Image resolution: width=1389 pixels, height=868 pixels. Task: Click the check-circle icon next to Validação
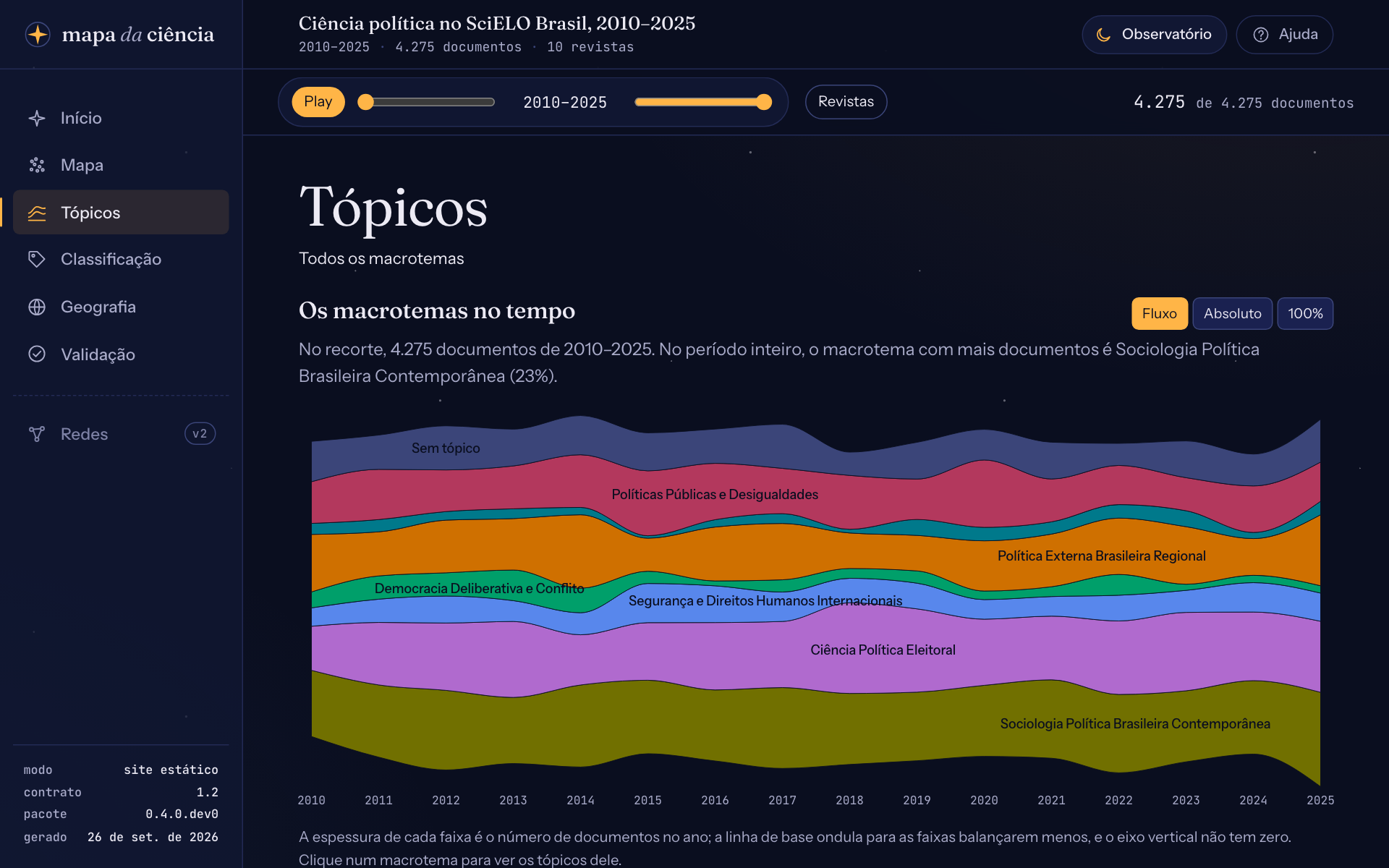(x=37, y=354)
